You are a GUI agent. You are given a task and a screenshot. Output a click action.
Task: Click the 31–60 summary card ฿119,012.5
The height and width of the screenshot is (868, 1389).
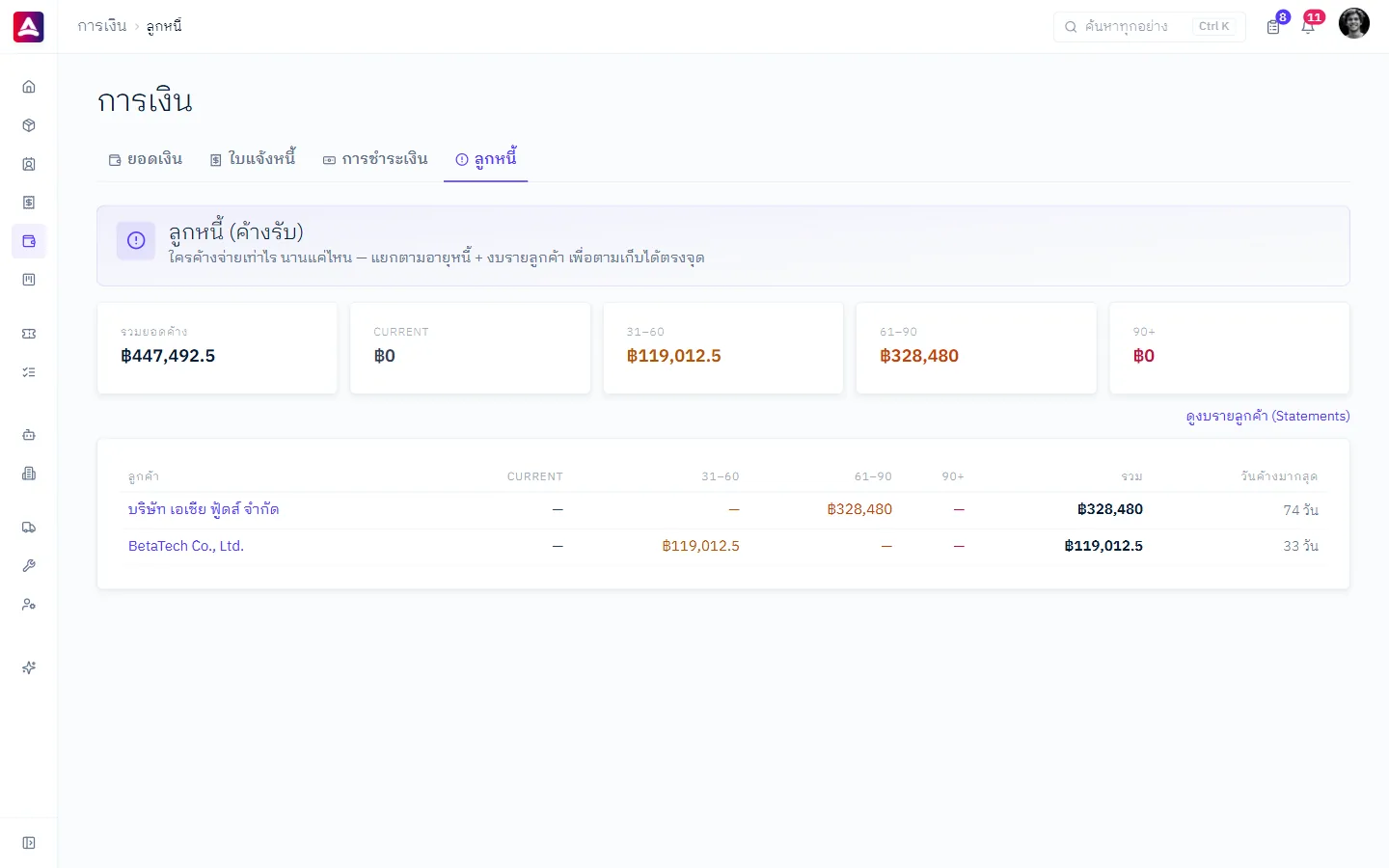coord(723,348)
